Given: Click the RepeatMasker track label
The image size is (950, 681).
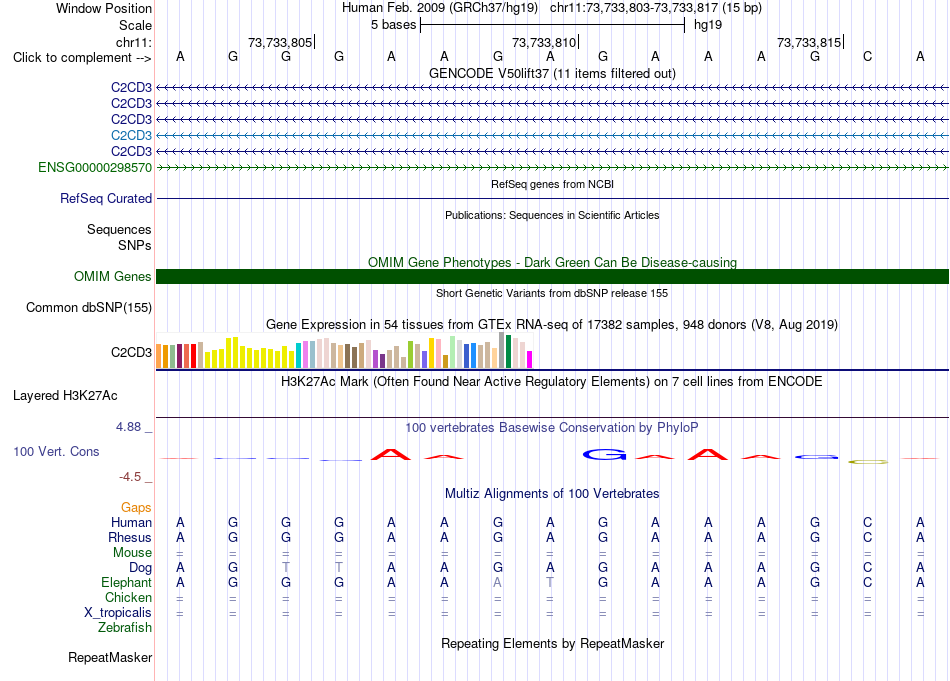Looking at the screenshot, I should (x=110, y=657).
